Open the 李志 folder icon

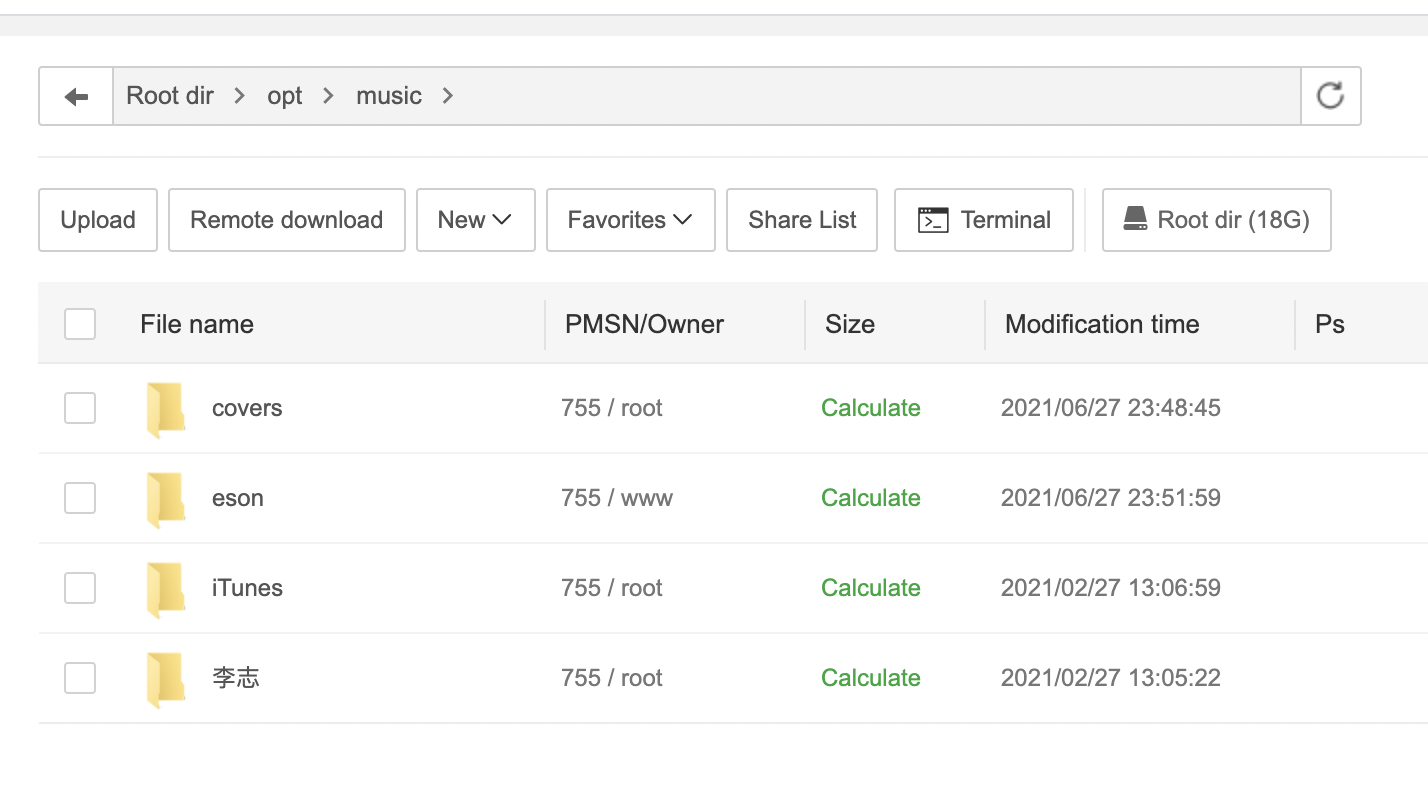tap(165, 680)
